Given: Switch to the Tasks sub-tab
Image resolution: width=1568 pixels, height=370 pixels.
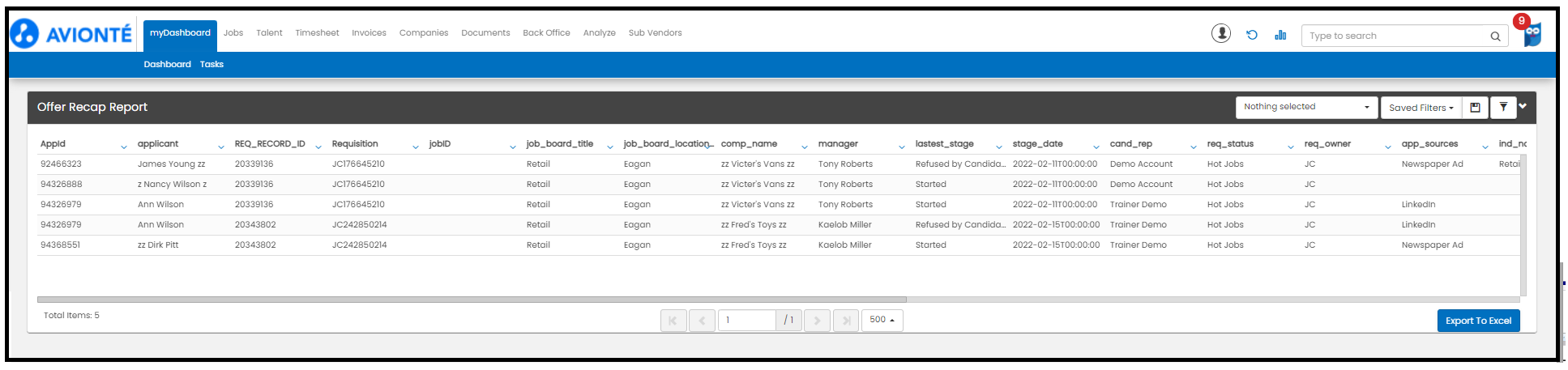Looking at the screenshot, I should [x=211, y=65].
